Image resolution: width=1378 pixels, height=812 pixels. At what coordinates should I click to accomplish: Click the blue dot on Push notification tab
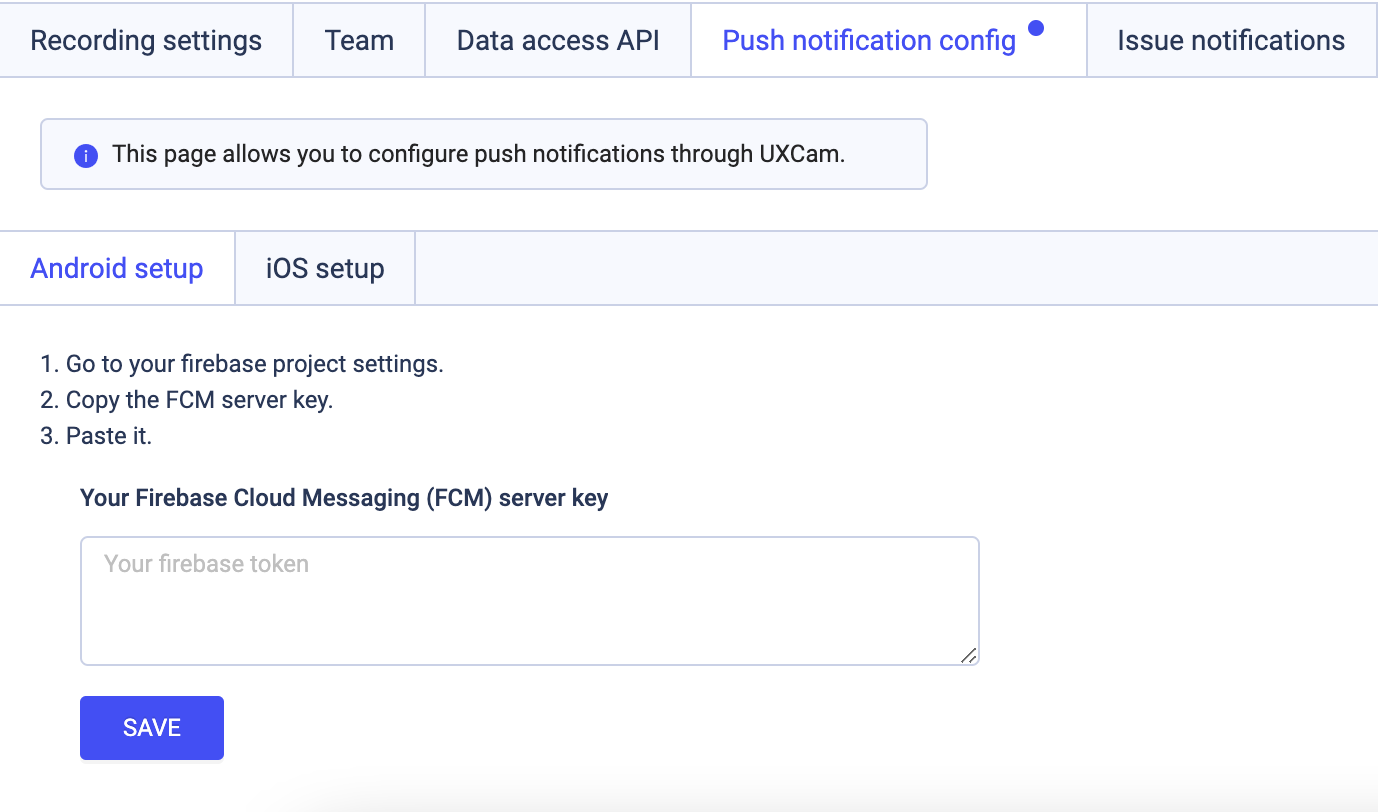(1036, 28)
